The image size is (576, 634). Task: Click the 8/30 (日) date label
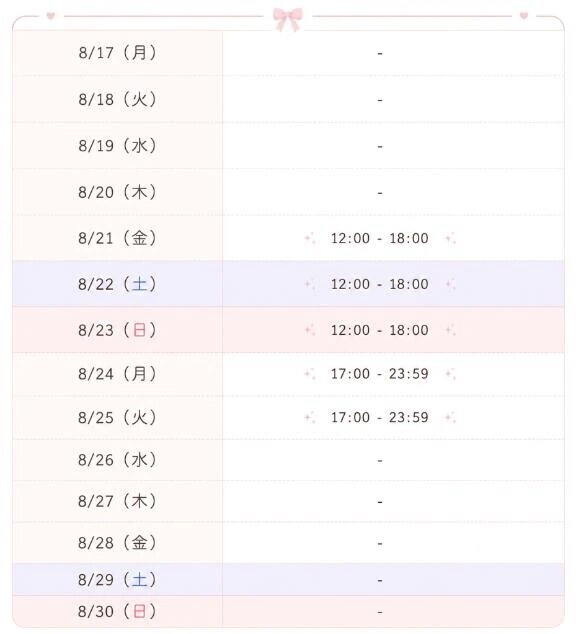[x=117, y=611]
